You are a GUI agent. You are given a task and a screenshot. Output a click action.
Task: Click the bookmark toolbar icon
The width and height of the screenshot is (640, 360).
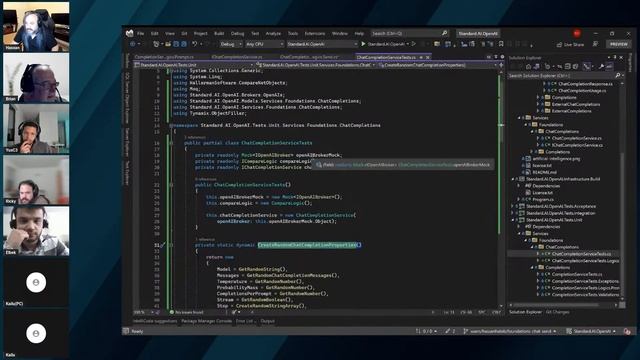501,44
